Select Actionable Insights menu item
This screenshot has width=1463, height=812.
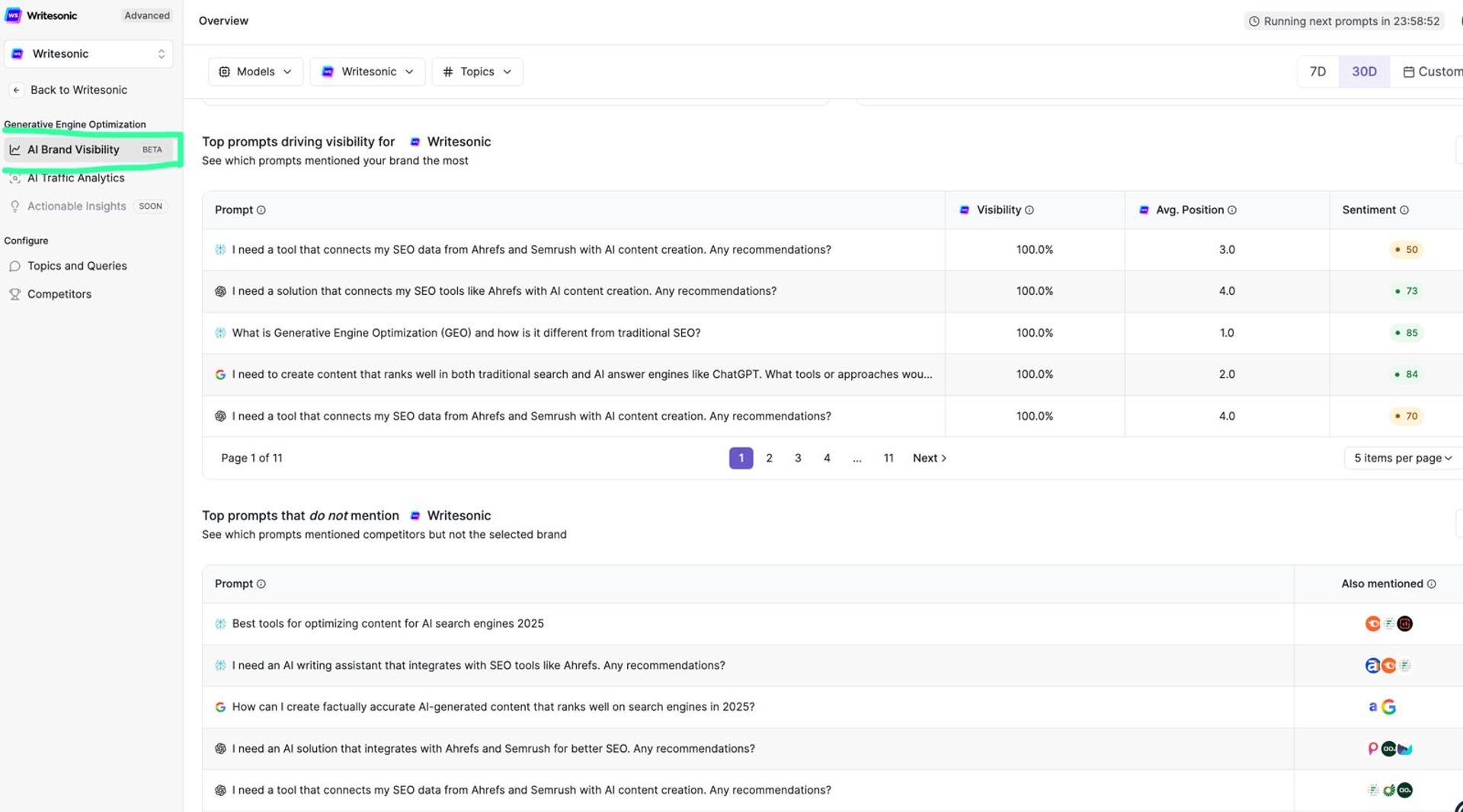pyautogui.click(x=76, y=206)
